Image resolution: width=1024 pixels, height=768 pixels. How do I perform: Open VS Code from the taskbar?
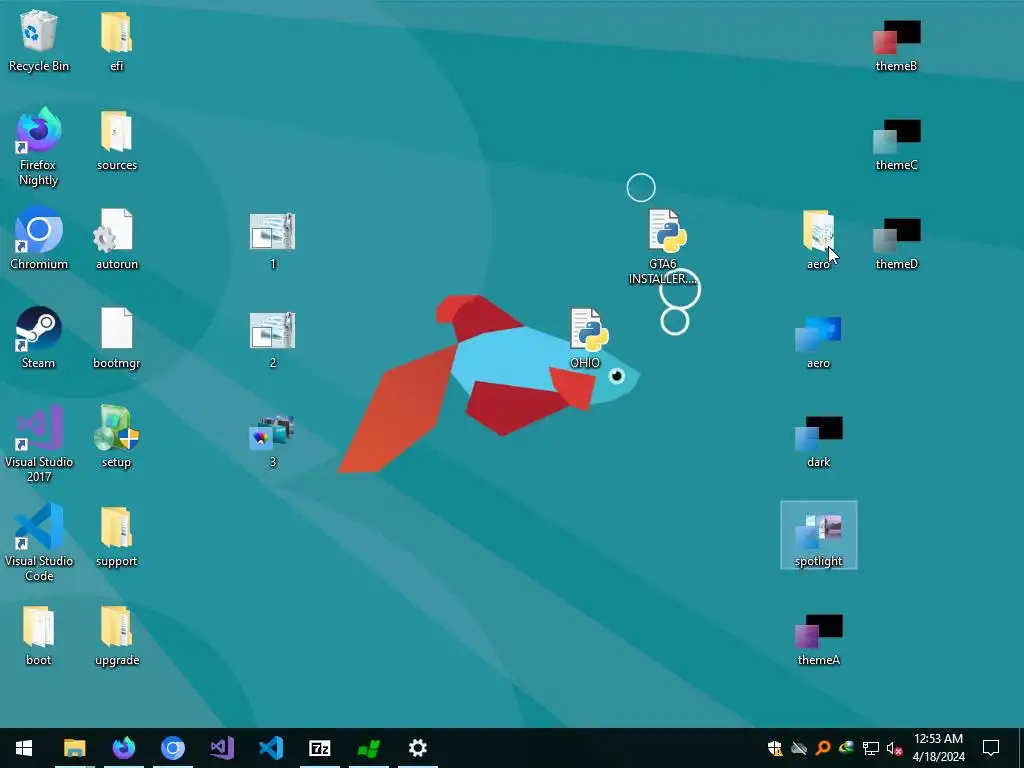click(x=270, y=748)
